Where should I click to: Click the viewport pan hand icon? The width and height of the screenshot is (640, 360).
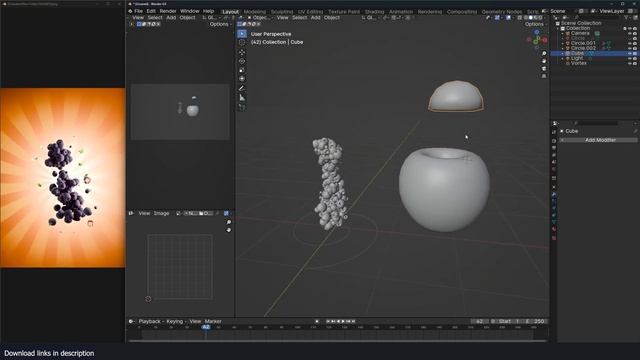[544, 61]
